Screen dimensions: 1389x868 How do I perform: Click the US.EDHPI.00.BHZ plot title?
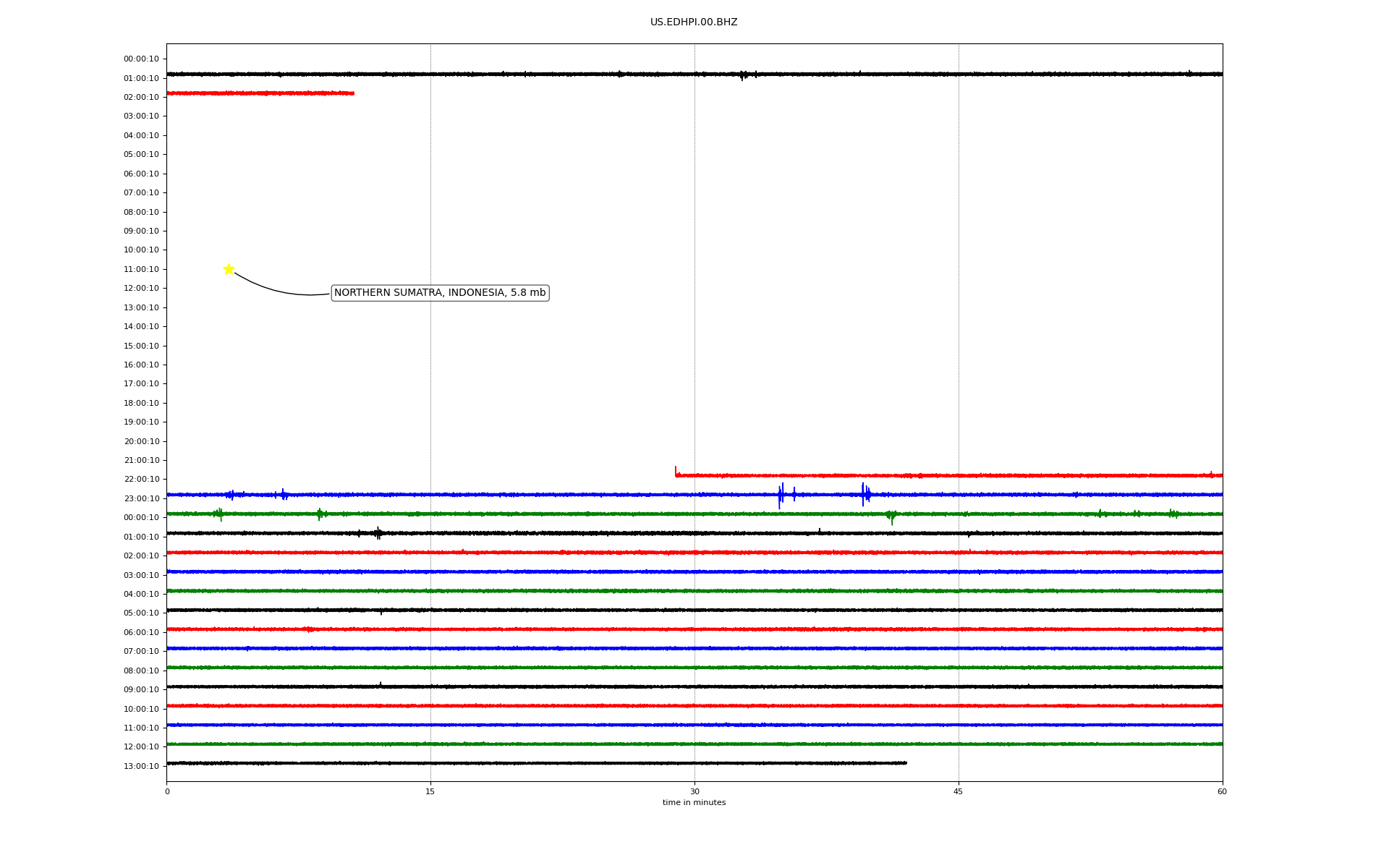(694, 22)
